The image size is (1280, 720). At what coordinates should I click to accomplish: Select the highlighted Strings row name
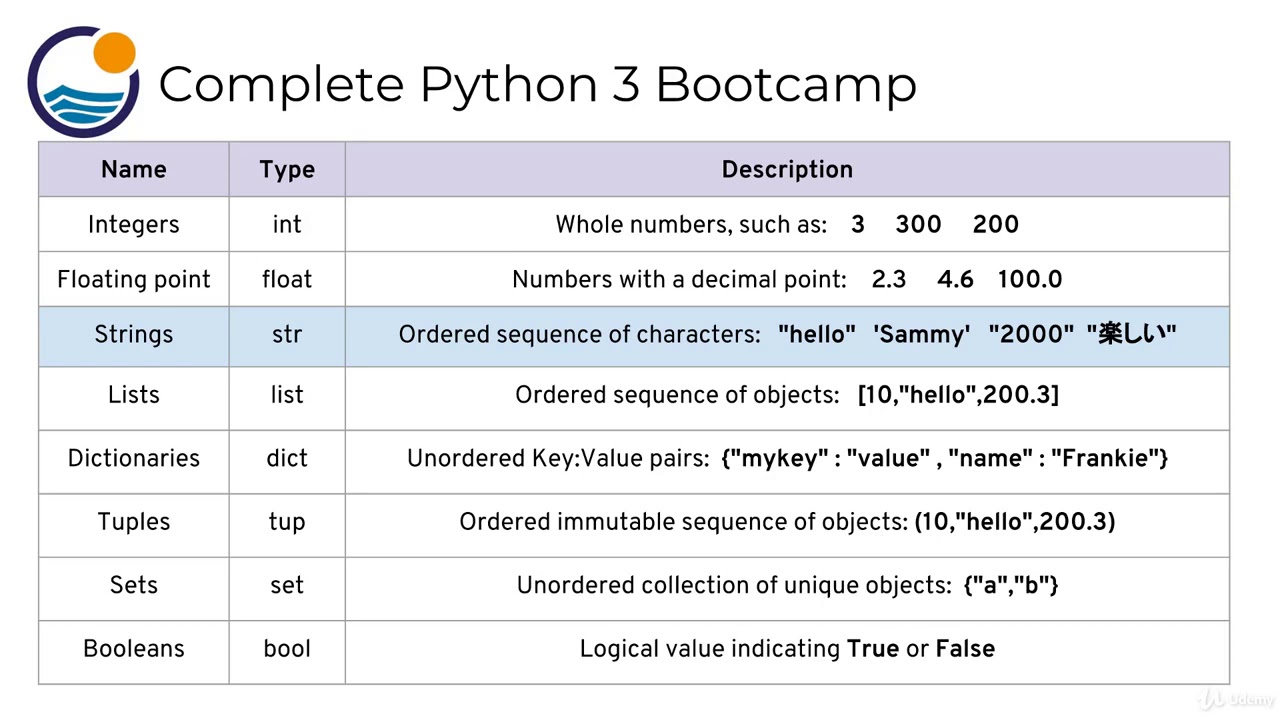coord(134,335)
